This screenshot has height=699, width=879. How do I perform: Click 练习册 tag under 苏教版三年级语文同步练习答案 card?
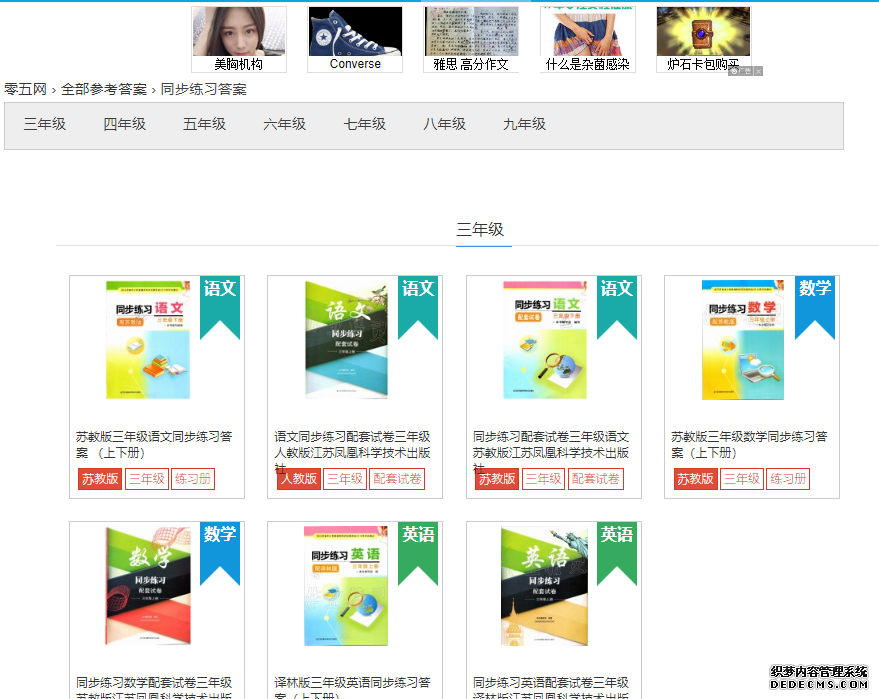click(x=193, y=479)
